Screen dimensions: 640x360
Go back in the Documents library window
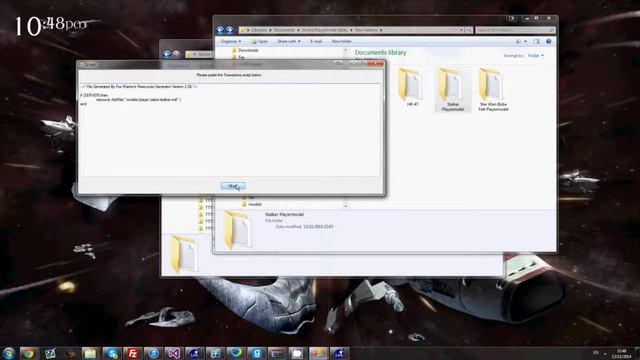point(220,30)
